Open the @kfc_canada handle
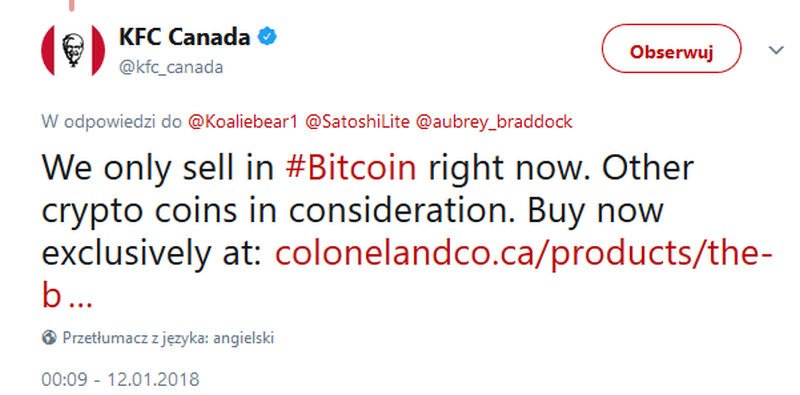The height and width of the screenshot is (395, 800). coord(171,67)
